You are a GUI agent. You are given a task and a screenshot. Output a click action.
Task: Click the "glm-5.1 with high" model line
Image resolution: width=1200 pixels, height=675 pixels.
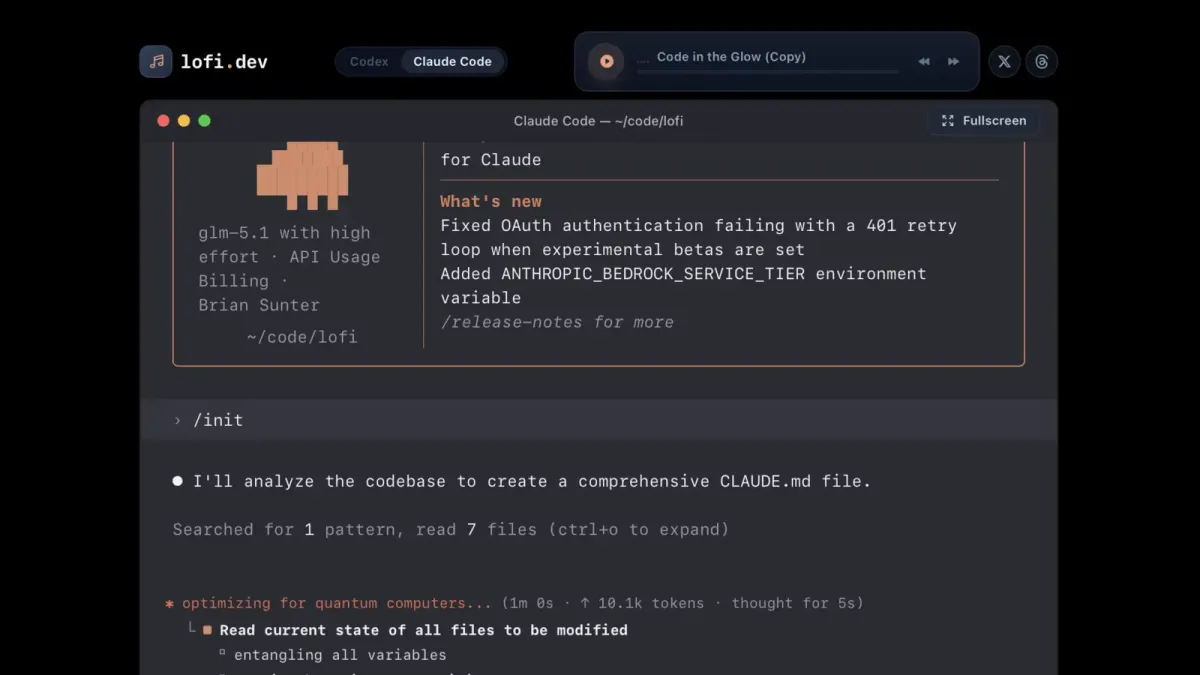pyautogui.click(x=284, y=233)
